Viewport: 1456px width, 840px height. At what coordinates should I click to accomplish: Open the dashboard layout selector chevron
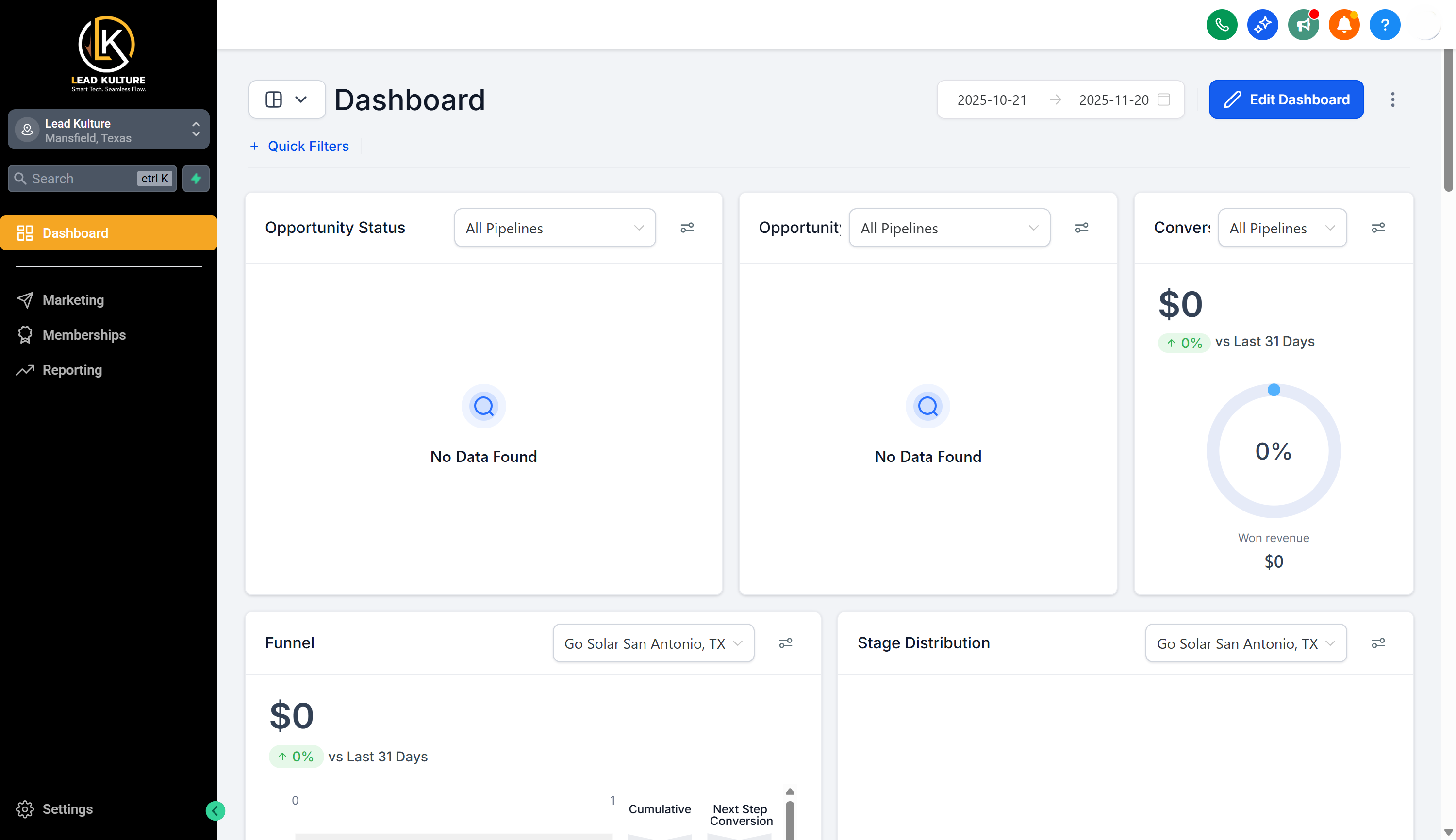click(300, 99)
